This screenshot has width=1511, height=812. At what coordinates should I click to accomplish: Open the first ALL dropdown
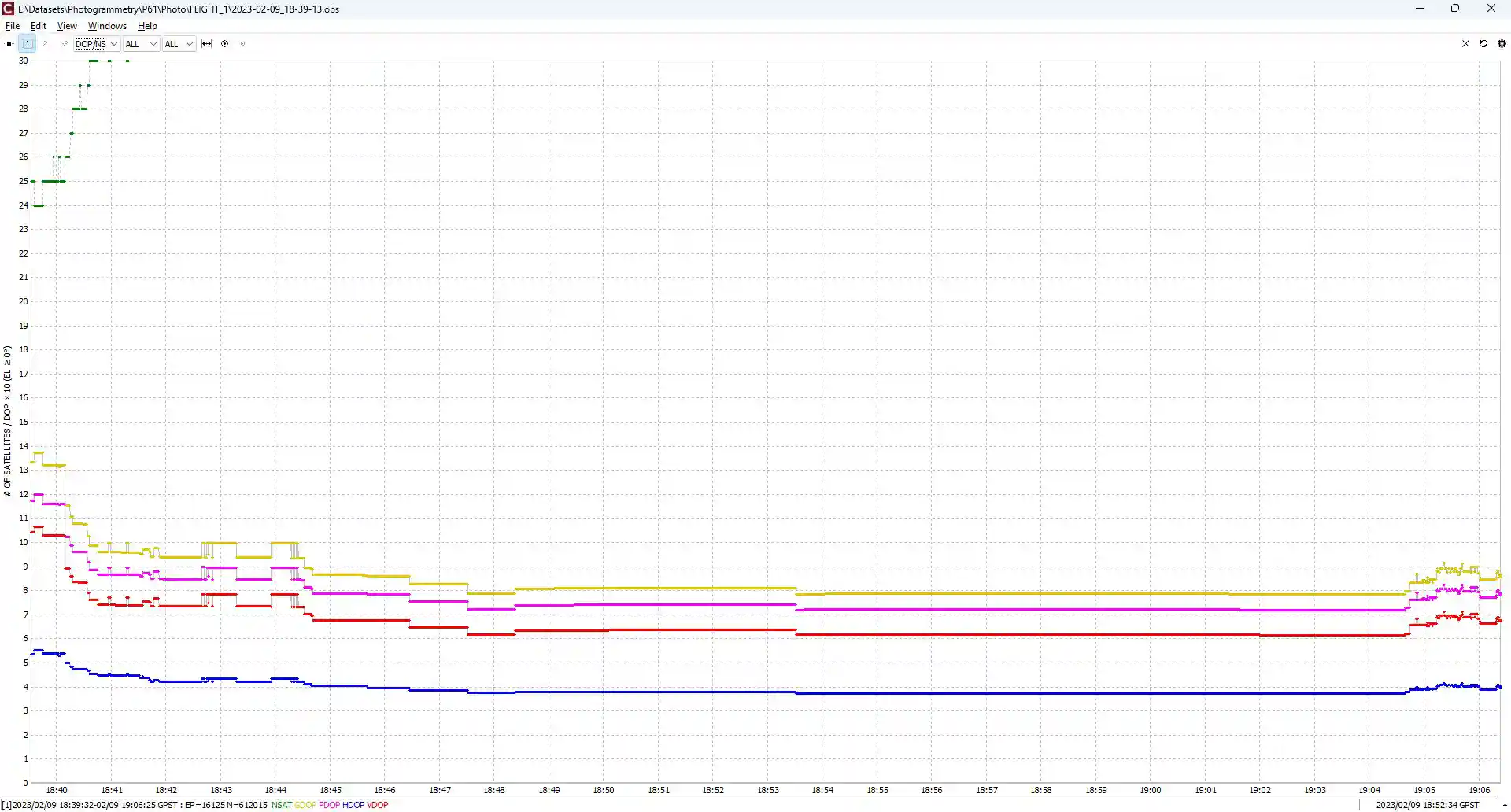(142, 44)
